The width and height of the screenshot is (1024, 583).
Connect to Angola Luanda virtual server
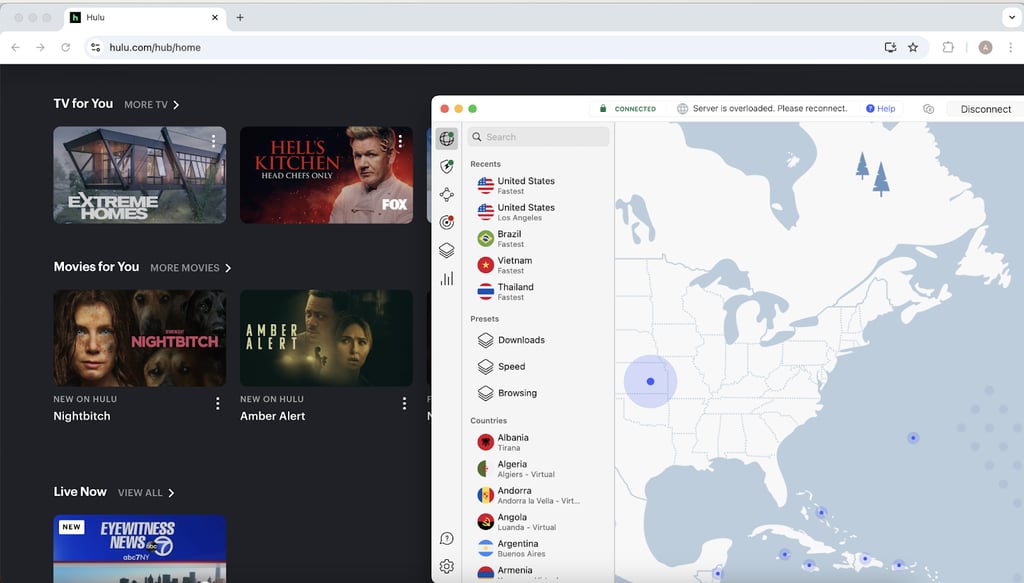click(539, 522)
